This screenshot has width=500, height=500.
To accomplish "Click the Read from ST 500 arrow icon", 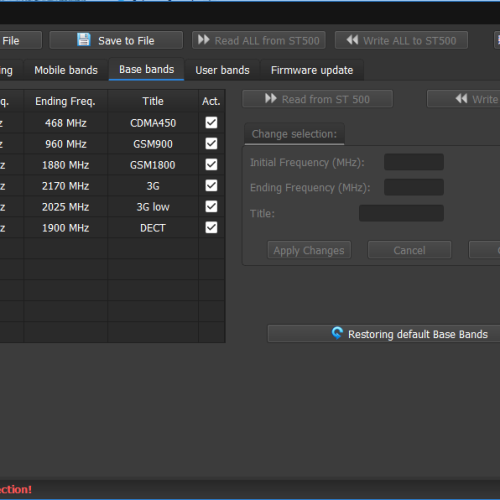I will click(x=271, y=99).
